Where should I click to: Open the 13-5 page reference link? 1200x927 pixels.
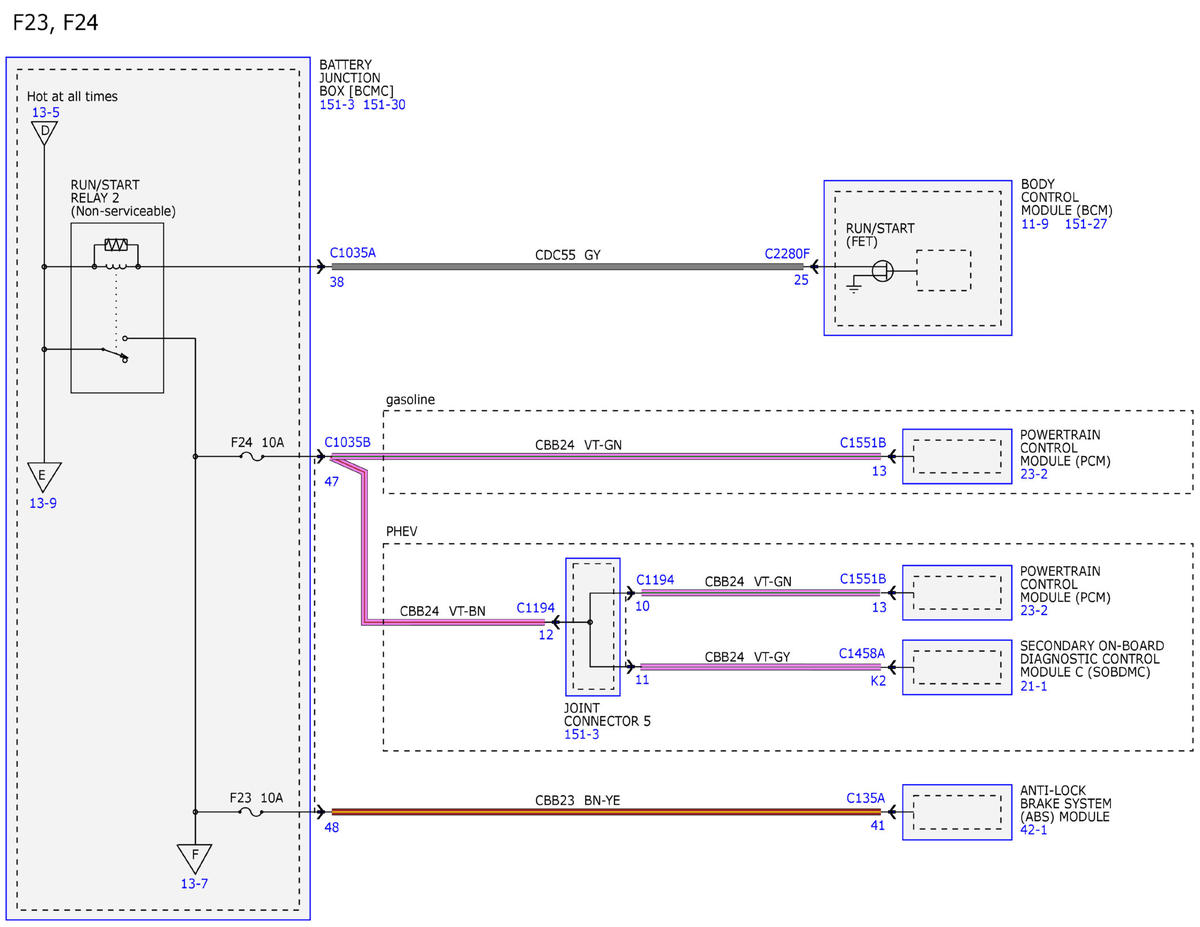pos(45,113)
